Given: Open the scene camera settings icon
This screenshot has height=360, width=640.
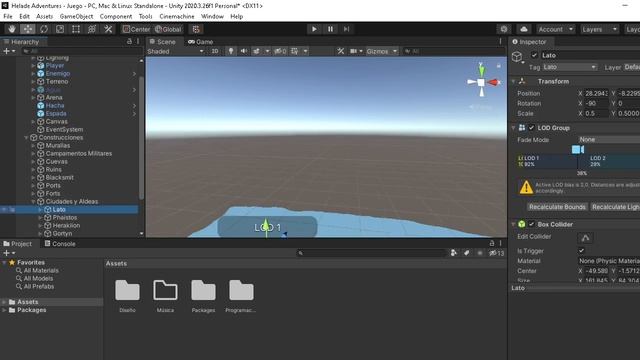Looking at the screenshot, I should [x=353, y=51].
